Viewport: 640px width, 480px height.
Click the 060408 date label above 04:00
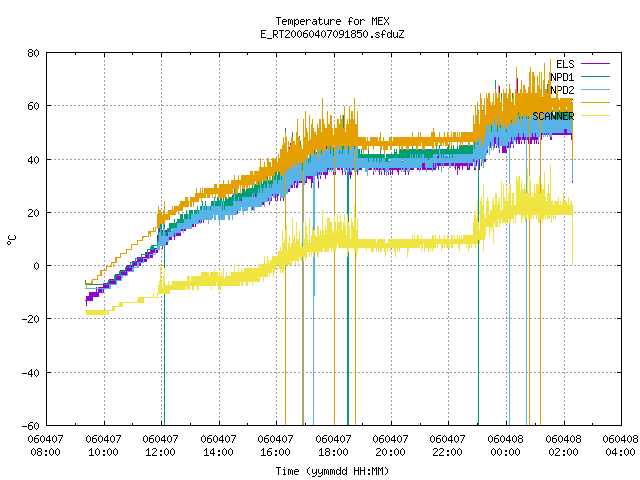coord(620,439)
